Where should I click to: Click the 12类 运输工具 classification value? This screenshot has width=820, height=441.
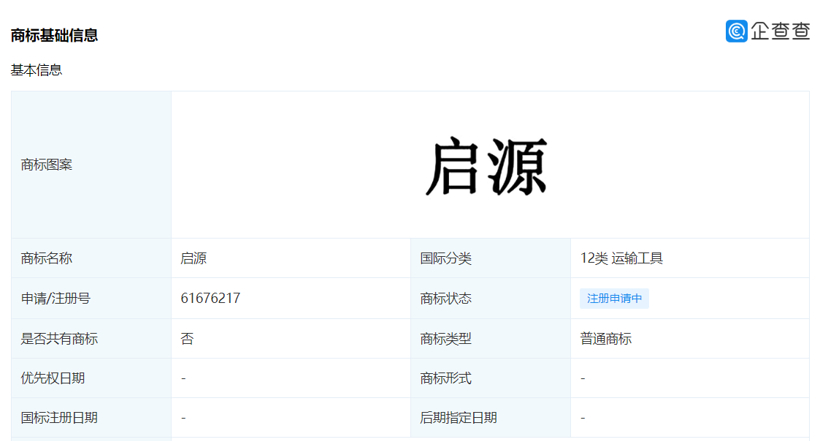pyautogui.click(x=621, y=258)
